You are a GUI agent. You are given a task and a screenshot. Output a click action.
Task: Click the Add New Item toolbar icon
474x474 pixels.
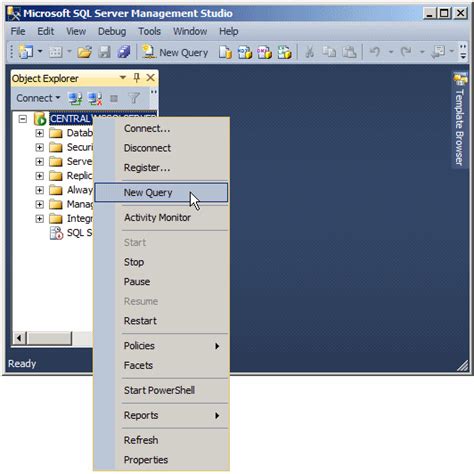pos(56,52)
